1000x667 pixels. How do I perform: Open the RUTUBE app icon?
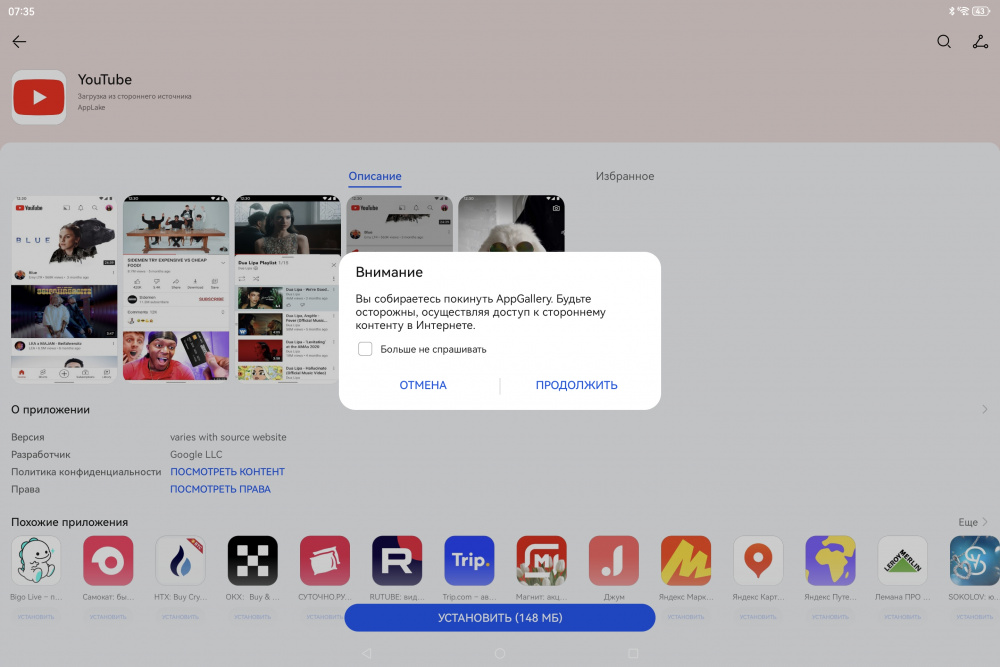point(397,561)
